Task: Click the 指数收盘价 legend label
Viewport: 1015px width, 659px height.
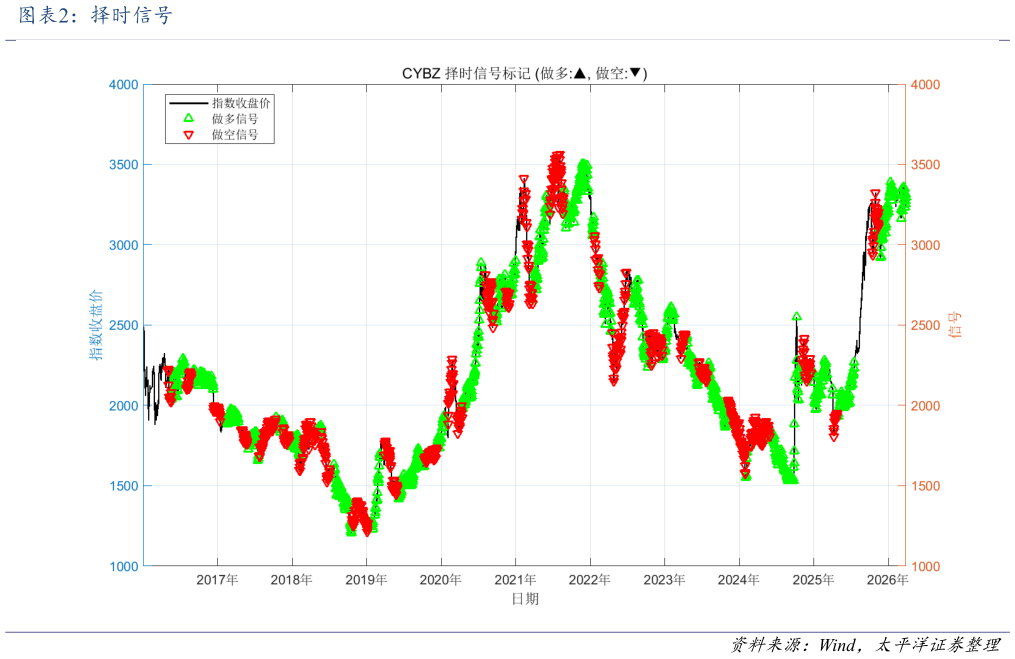Action: pyautogui.click(x=241, y=103)
